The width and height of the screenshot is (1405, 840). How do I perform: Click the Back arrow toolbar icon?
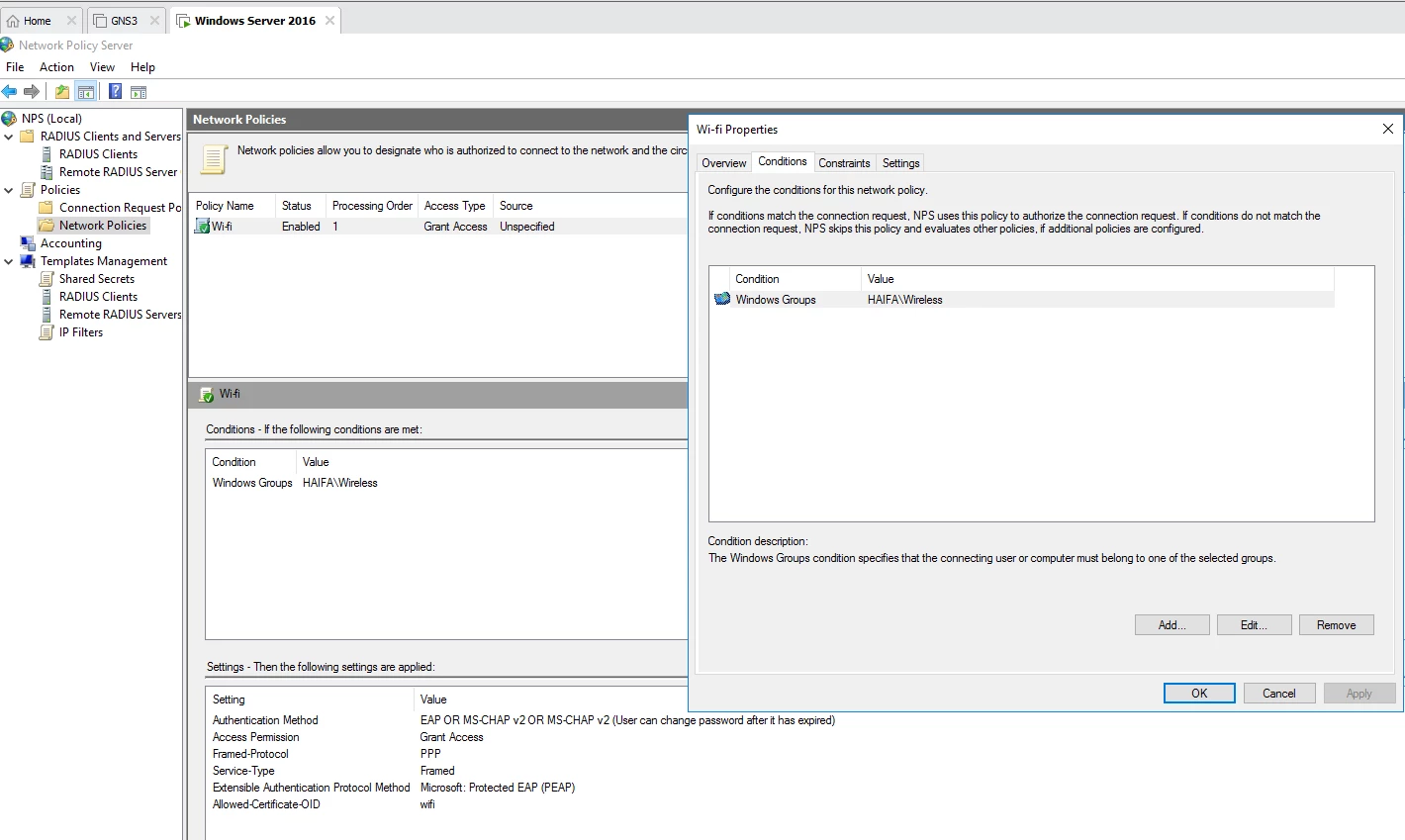pos(9,91)
